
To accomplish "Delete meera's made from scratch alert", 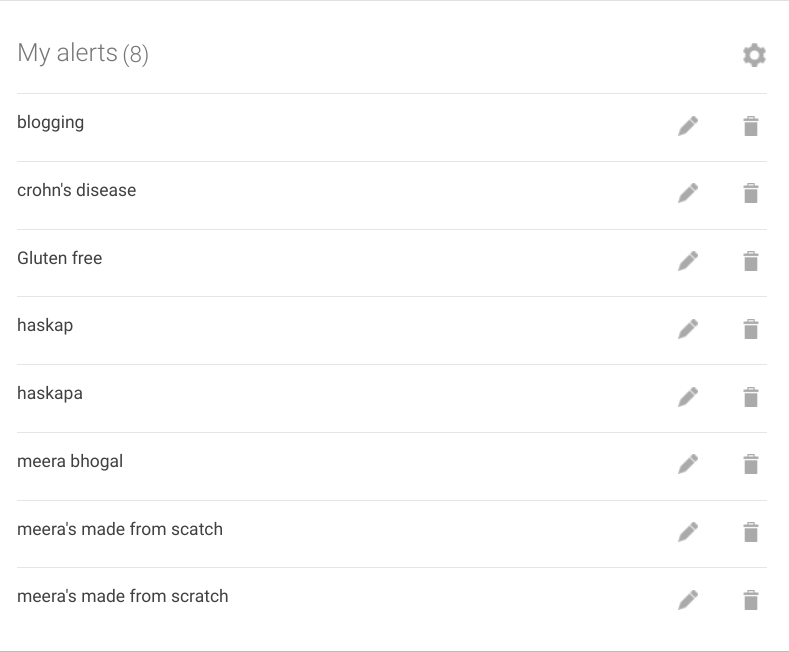I will (751, 600).
